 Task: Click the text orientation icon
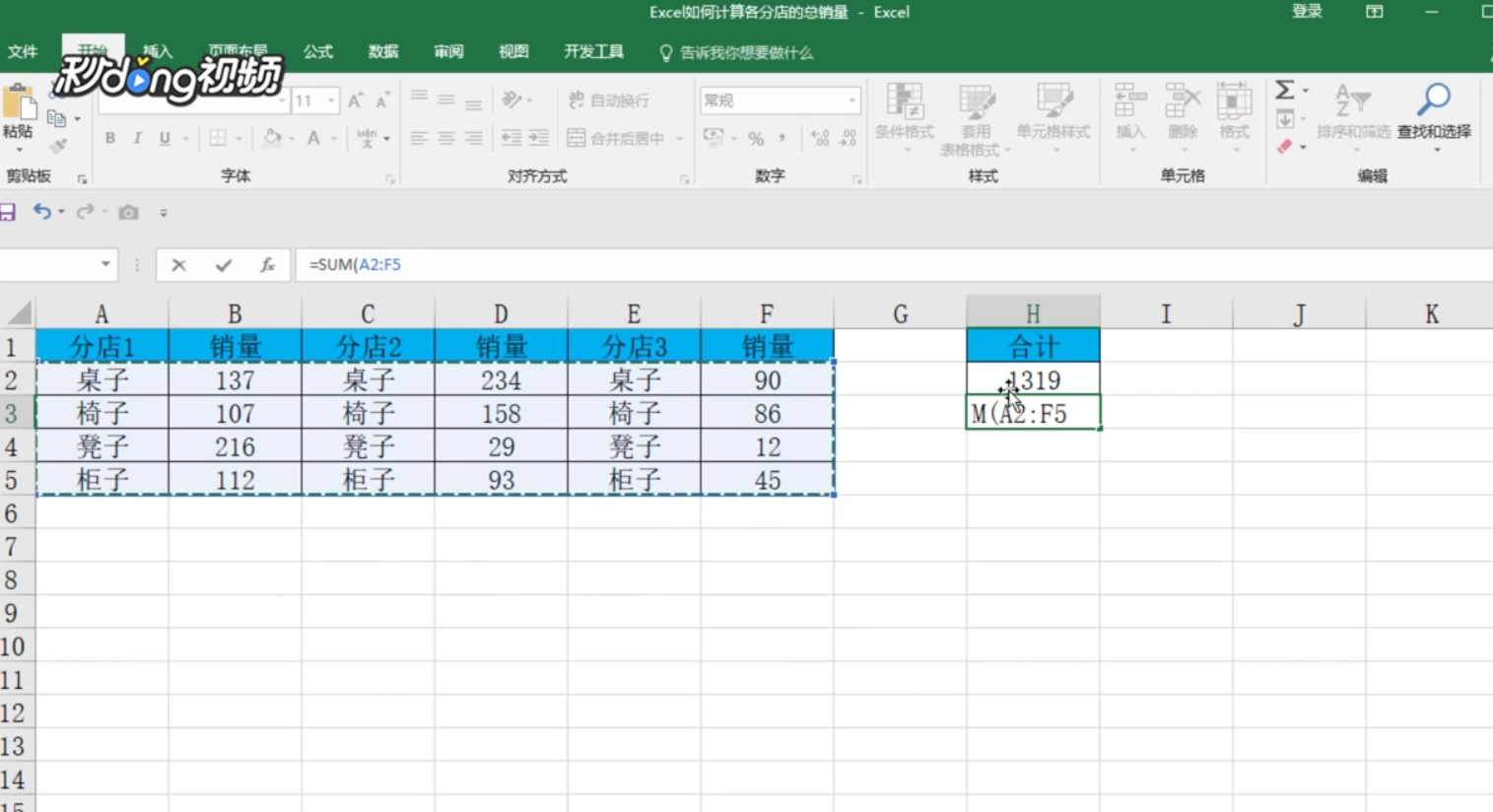click(511, 100)
